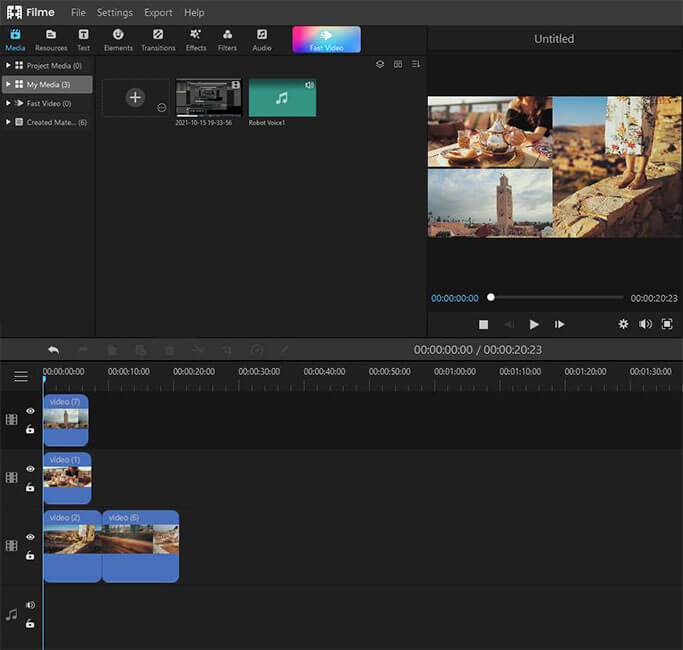The height and width of the screenshot is (650, 683).
Task: Click the Undo arrow in timeline toolbar
Action: [x=54, y=350]
